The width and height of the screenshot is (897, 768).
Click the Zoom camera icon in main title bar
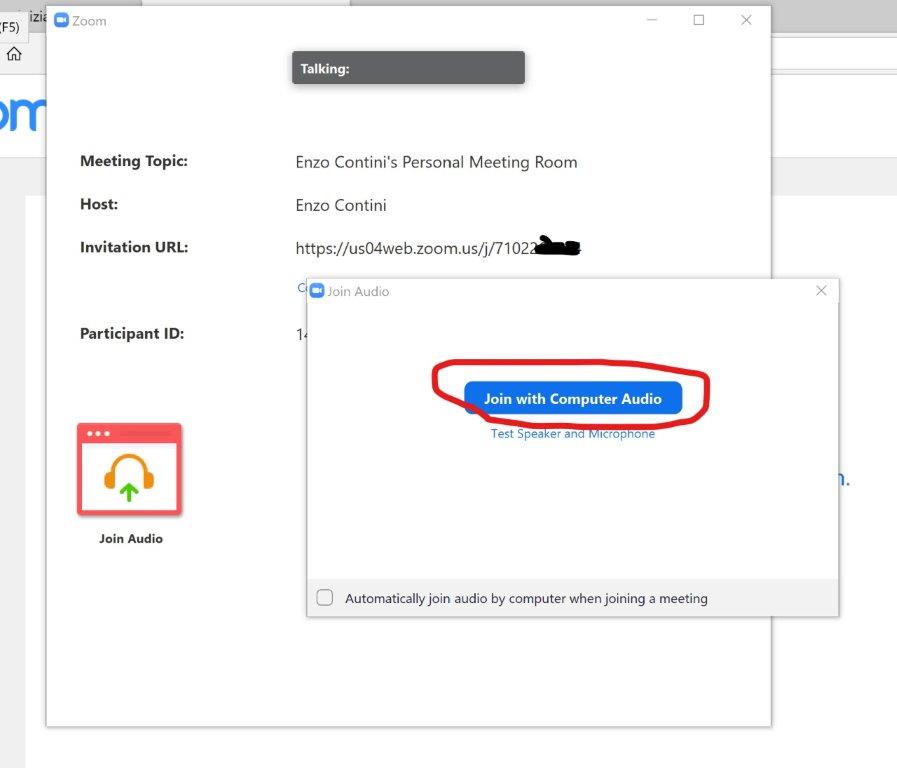(62, 20)
